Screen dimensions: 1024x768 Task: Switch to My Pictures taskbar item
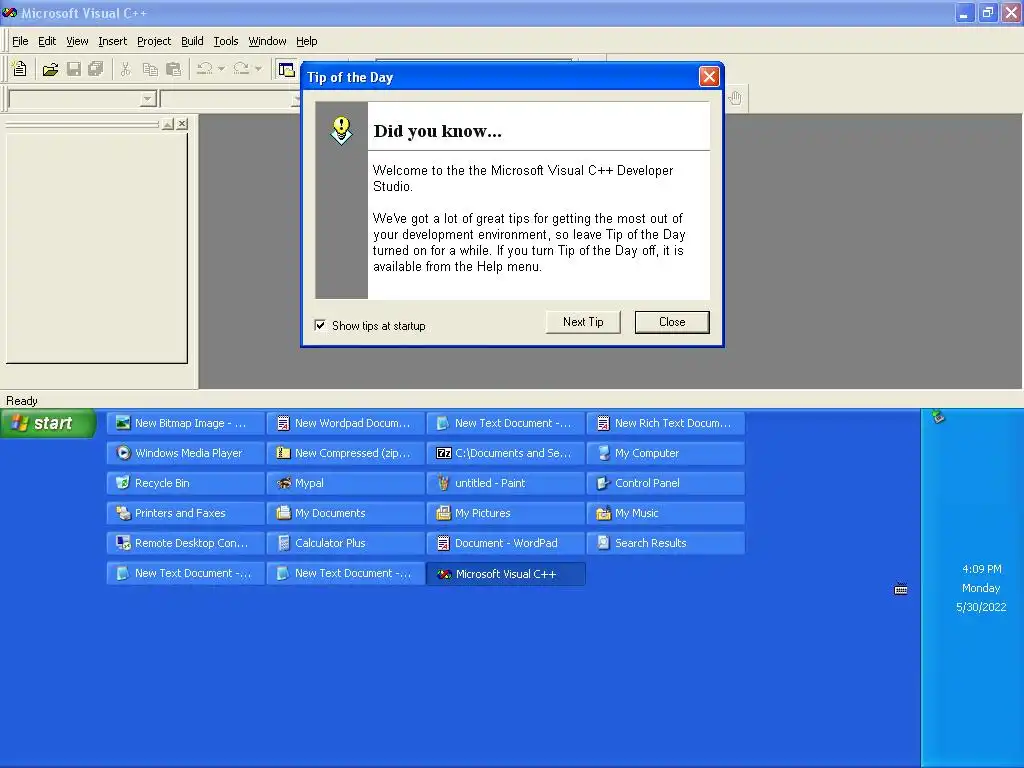click(505, 513)
